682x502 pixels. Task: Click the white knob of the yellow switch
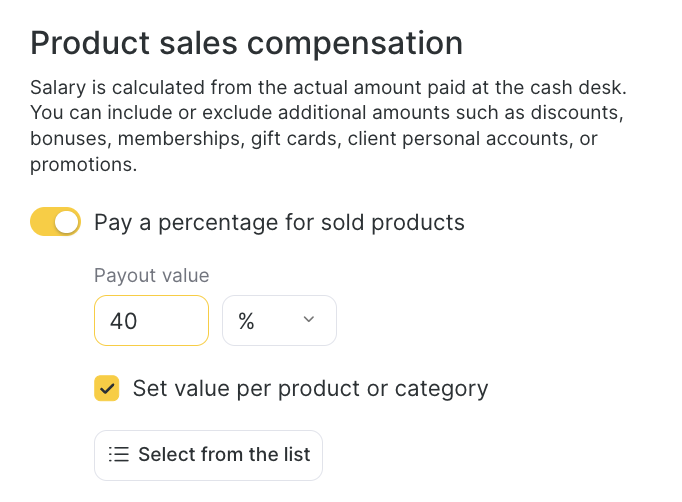pos(66,222)
